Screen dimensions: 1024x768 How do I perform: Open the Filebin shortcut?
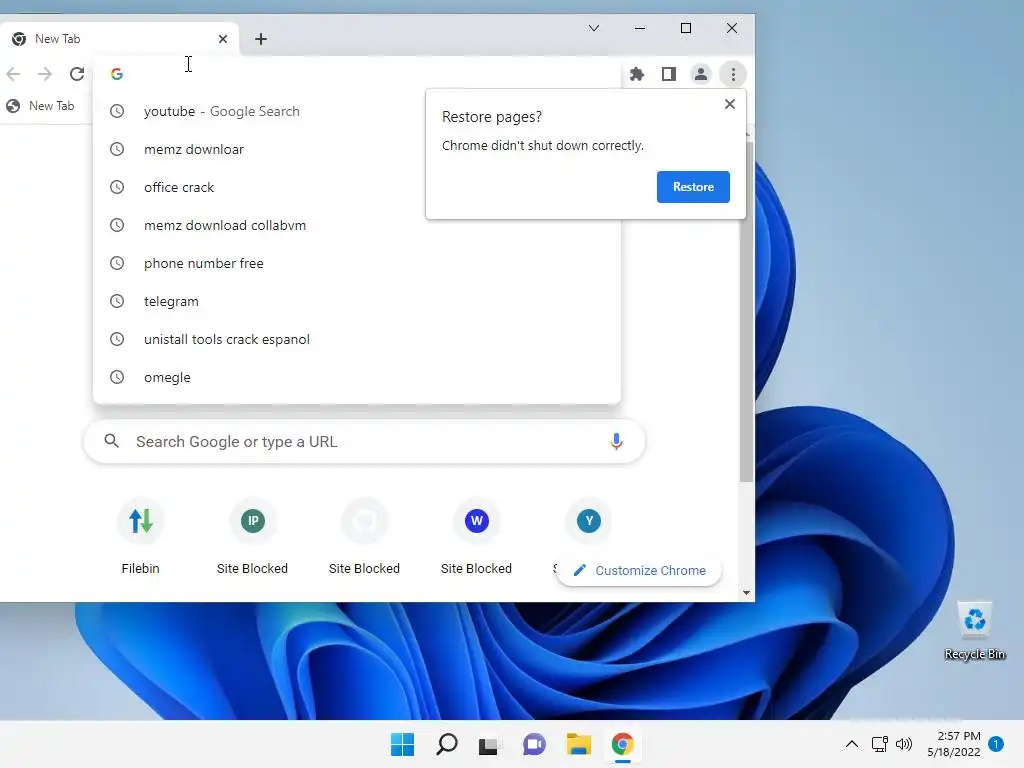(140, 539)
